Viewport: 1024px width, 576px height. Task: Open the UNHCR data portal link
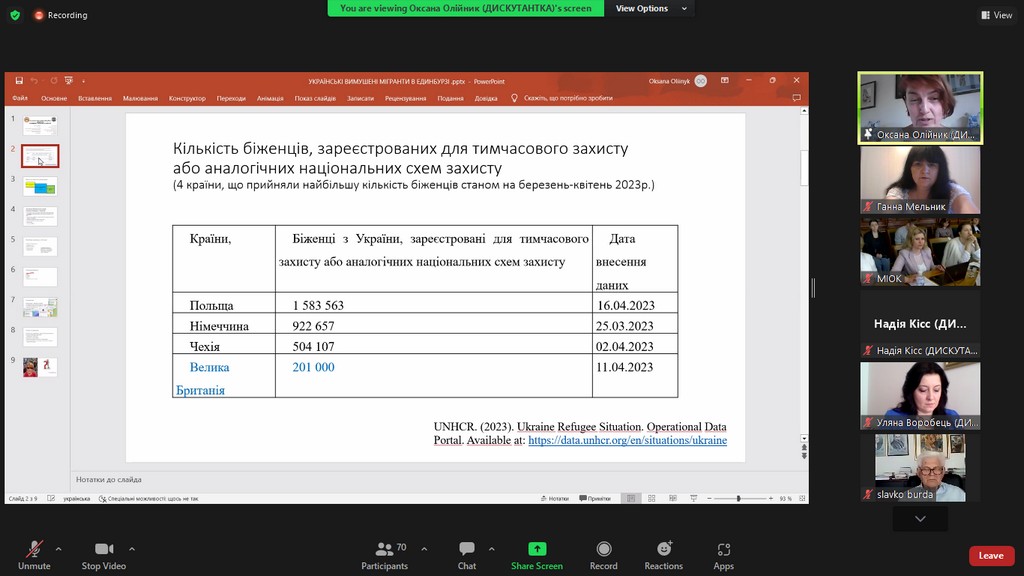click(627, 440)
